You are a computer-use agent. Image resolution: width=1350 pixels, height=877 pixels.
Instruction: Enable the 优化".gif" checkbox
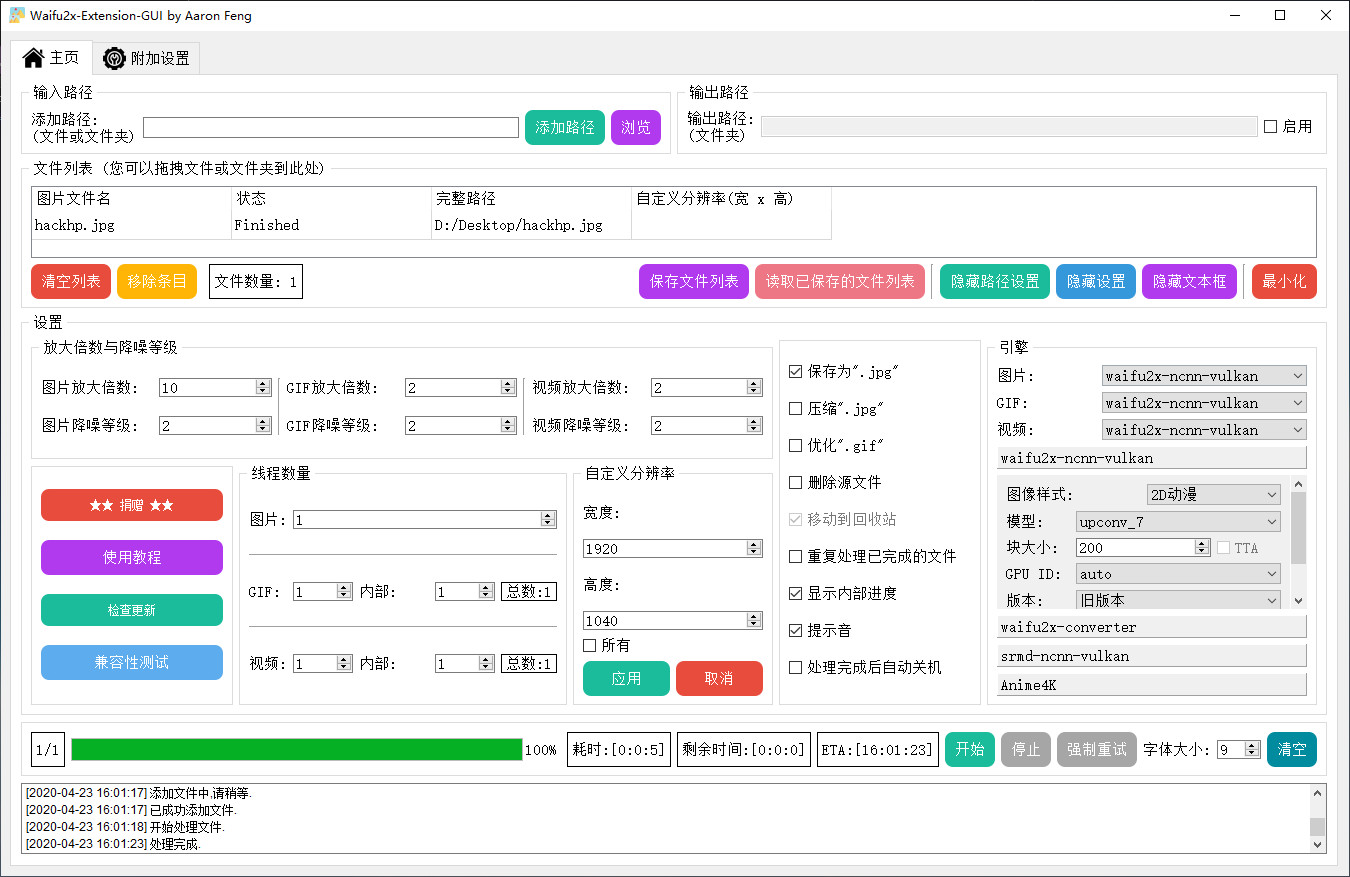coord(796,445)
